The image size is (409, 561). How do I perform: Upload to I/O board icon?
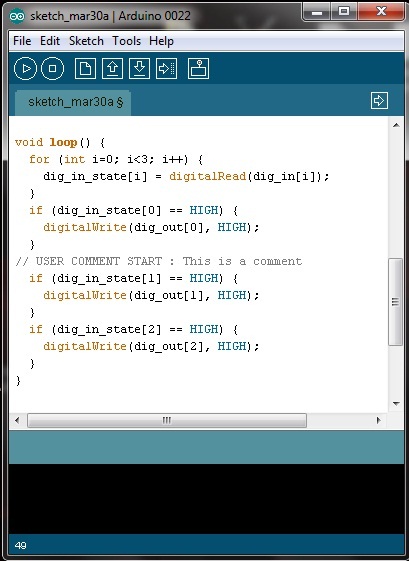pyautogui.click(x=166, y=68)
